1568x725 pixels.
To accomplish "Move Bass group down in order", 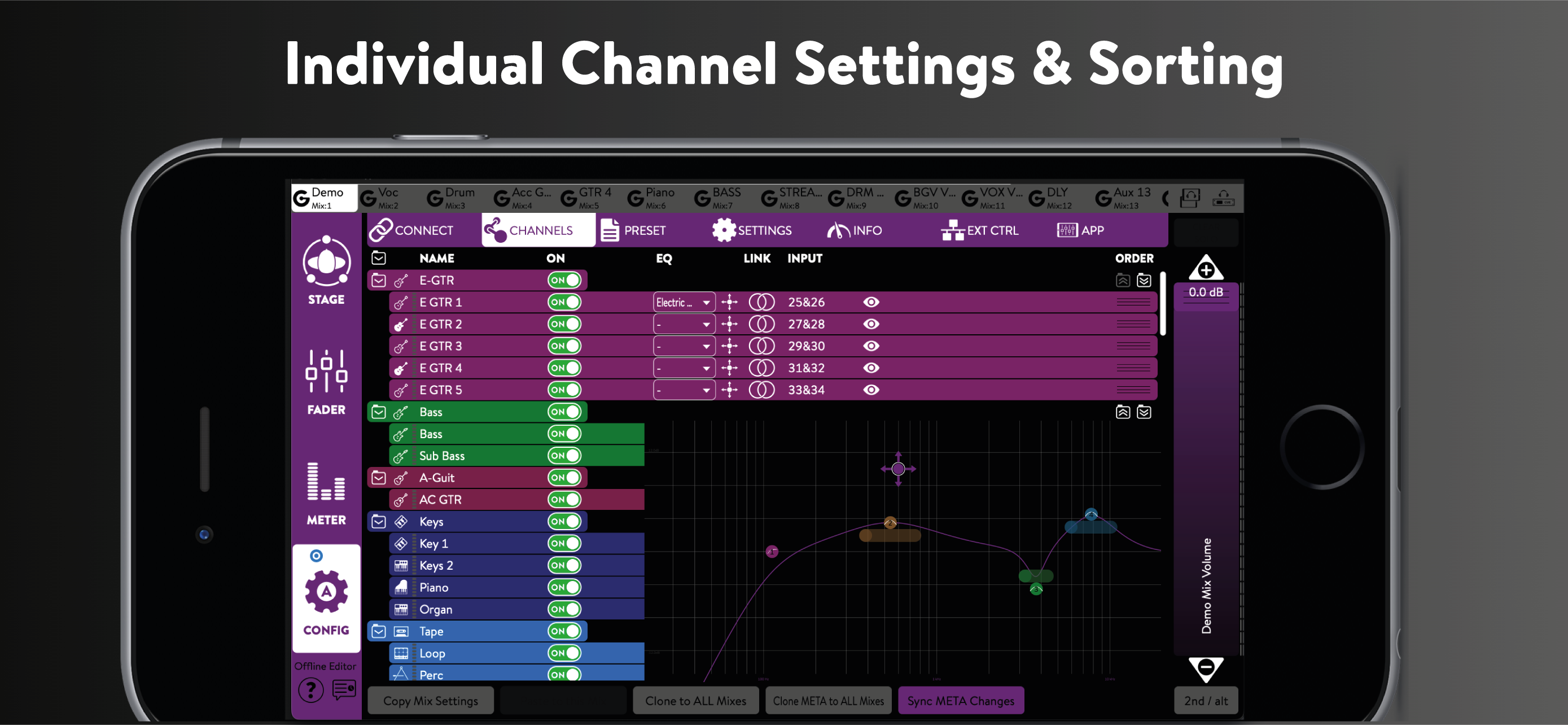I will [x=1144, y=412].
